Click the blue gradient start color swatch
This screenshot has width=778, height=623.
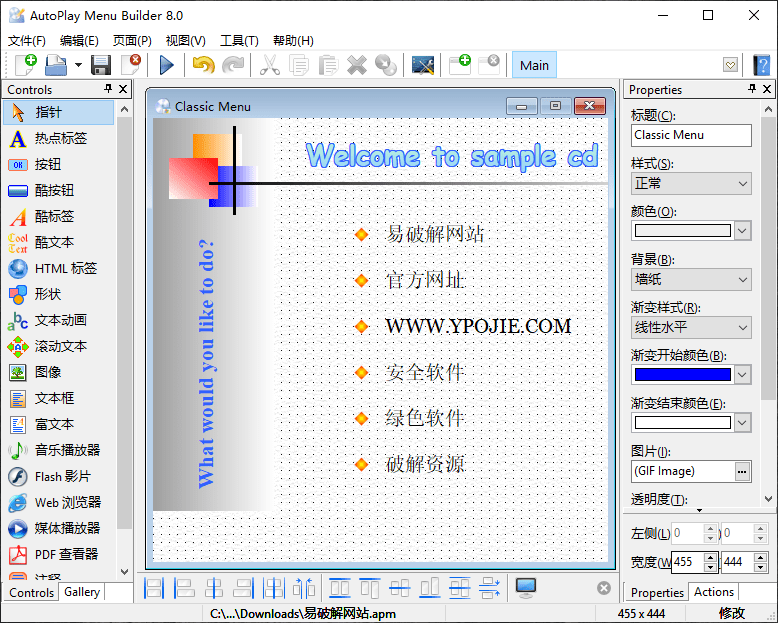[x=683, y=374]
